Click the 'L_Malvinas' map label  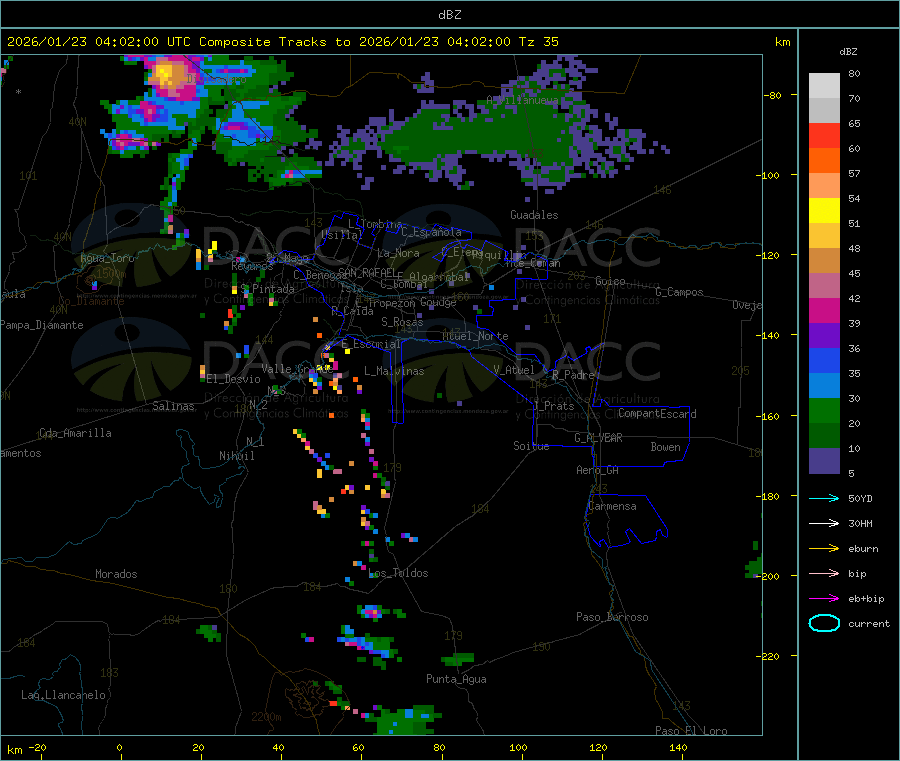(394, 371)
